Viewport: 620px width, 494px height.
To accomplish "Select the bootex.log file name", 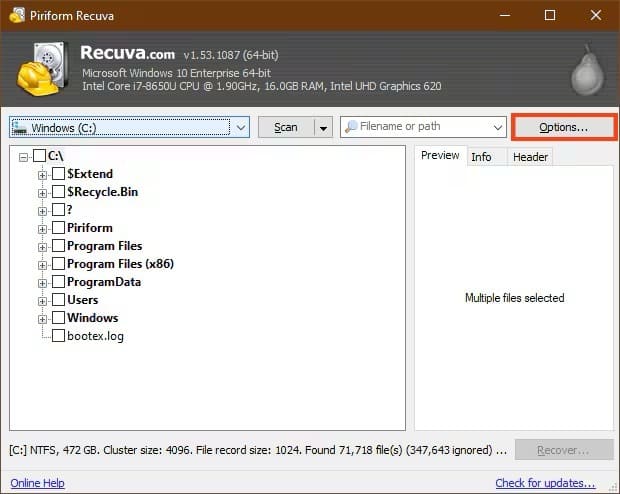I will tap(95, 336).
